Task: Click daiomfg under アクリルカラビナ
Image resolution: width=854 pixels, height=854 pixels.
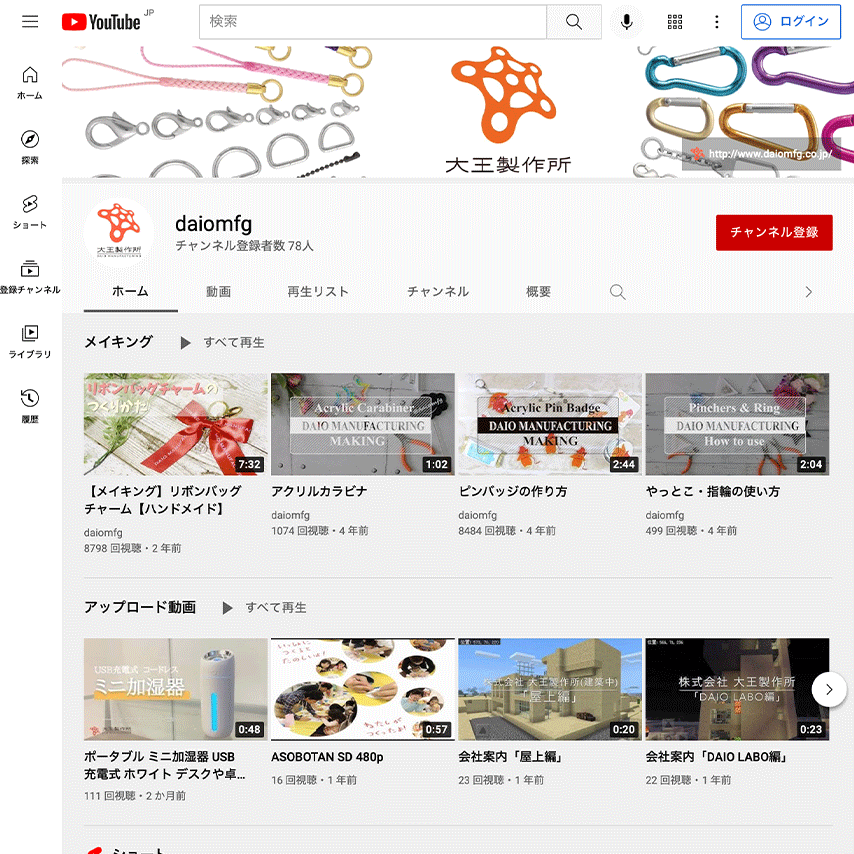Action: pyautogui.click(x=290, y=515)
